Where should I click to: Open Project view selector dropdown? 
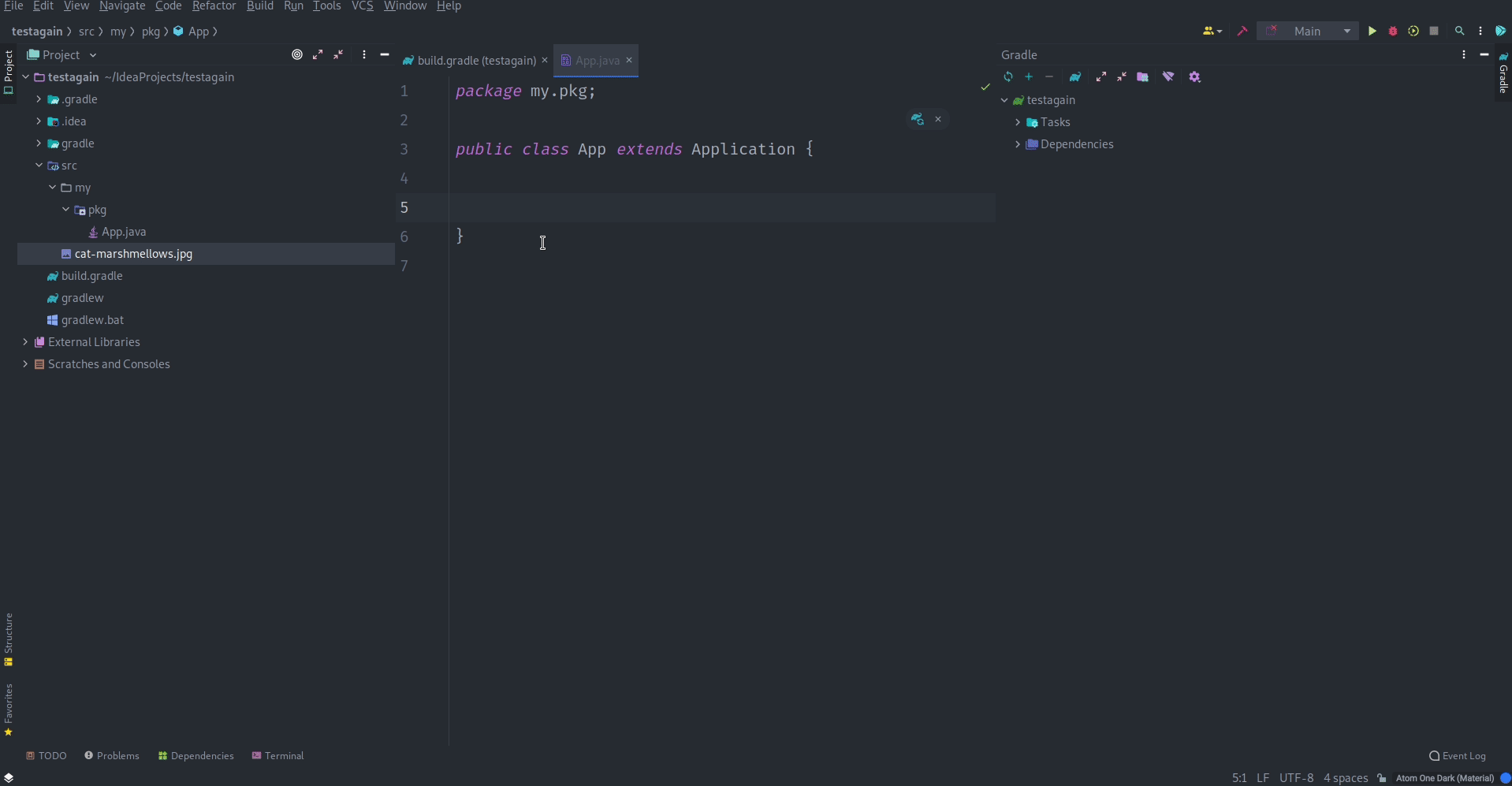61,54
